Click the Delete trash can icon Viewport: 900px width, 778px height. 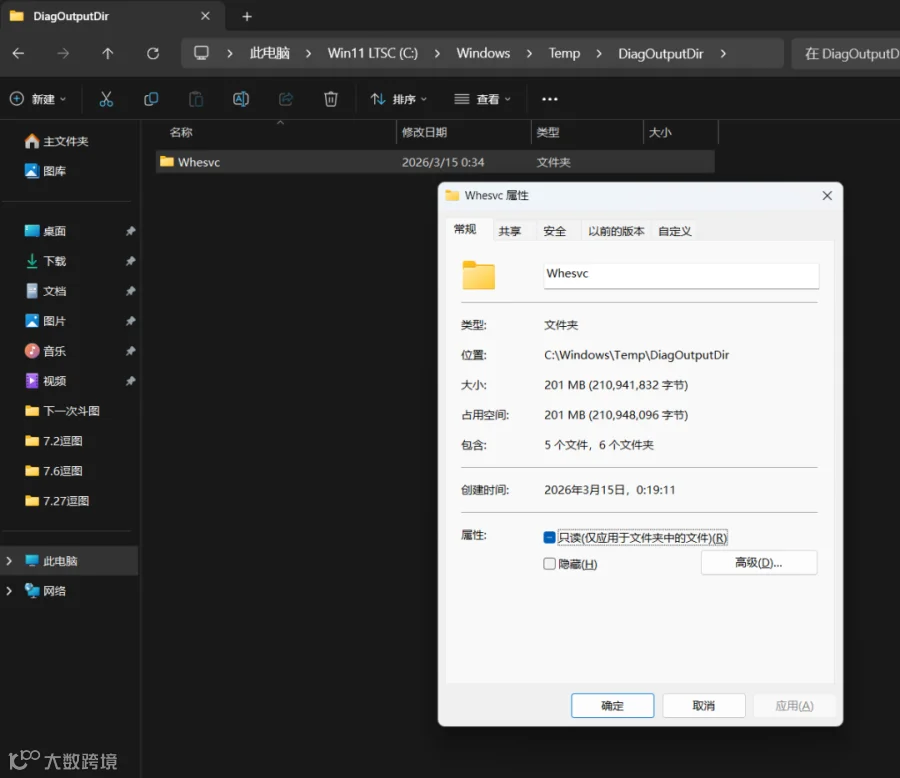click(x=331, y=99)
